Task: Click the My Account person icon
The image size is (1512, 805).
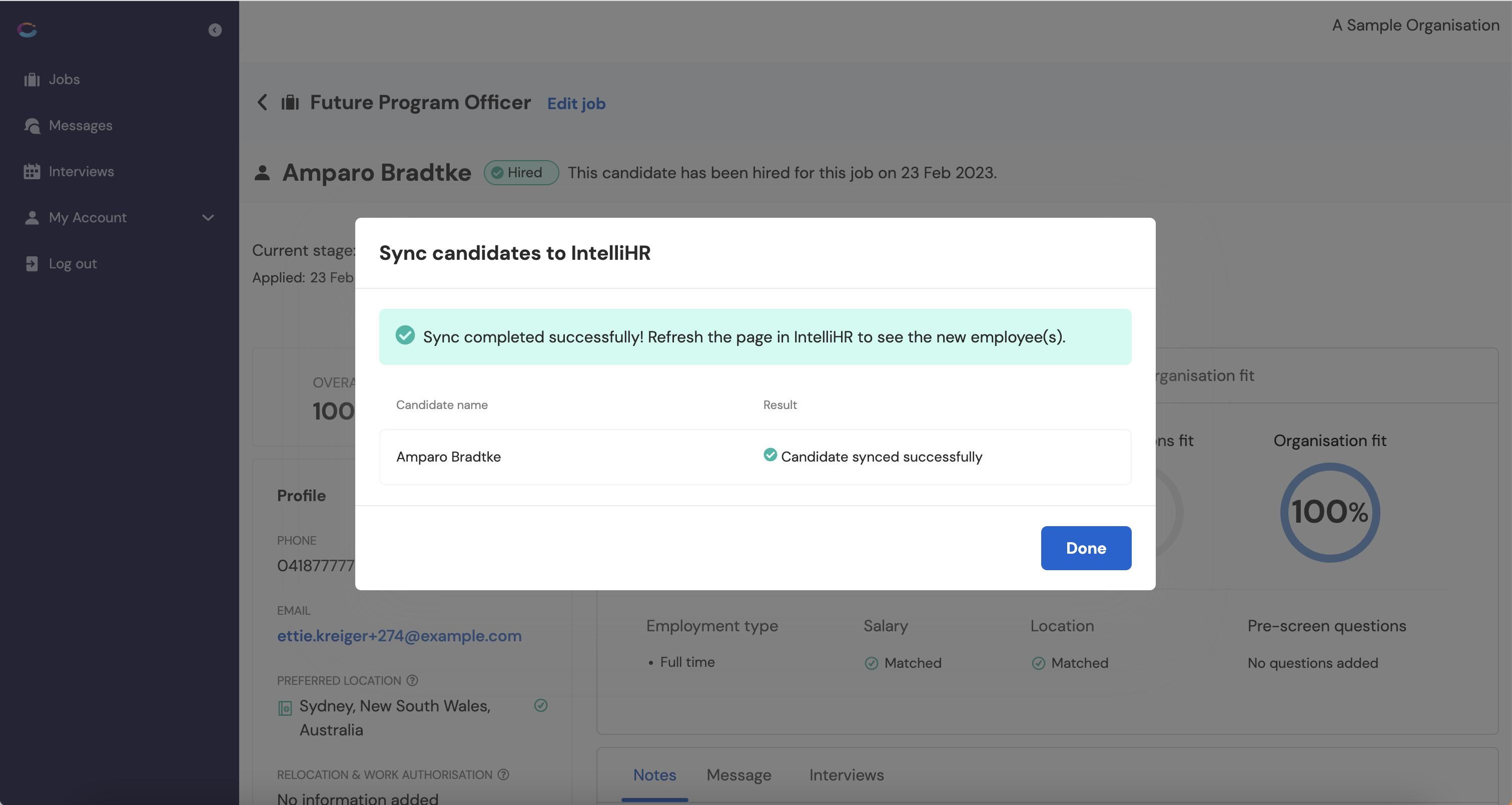Action: coord(32,218)
